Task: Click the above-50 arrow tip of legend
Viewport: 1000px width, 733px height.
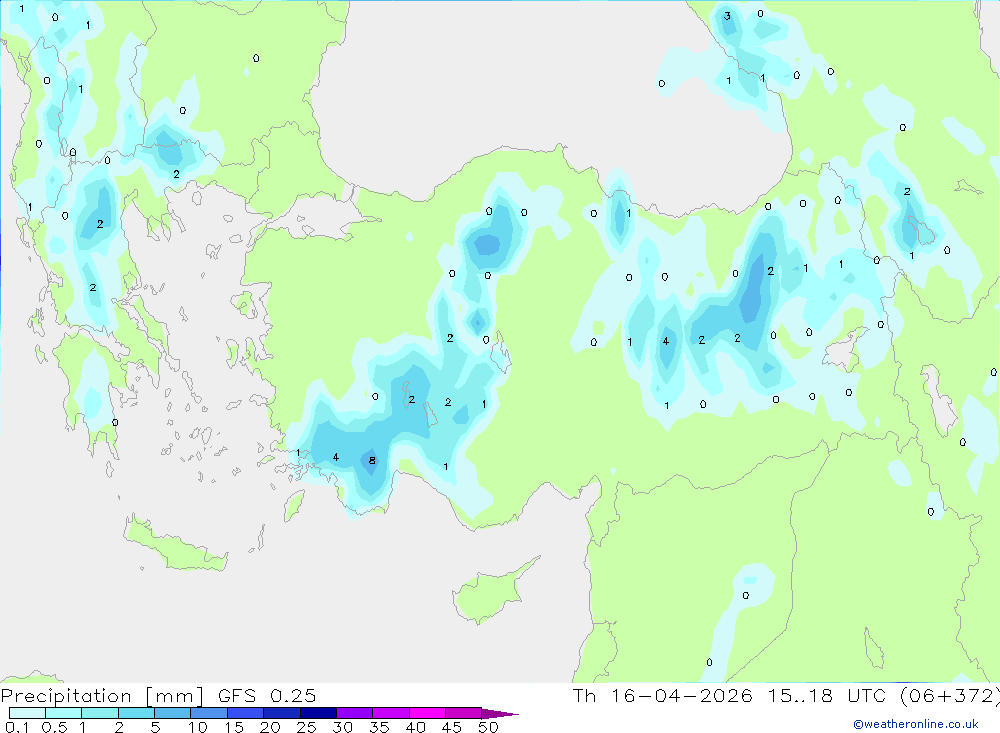Action: pos(500,713)
